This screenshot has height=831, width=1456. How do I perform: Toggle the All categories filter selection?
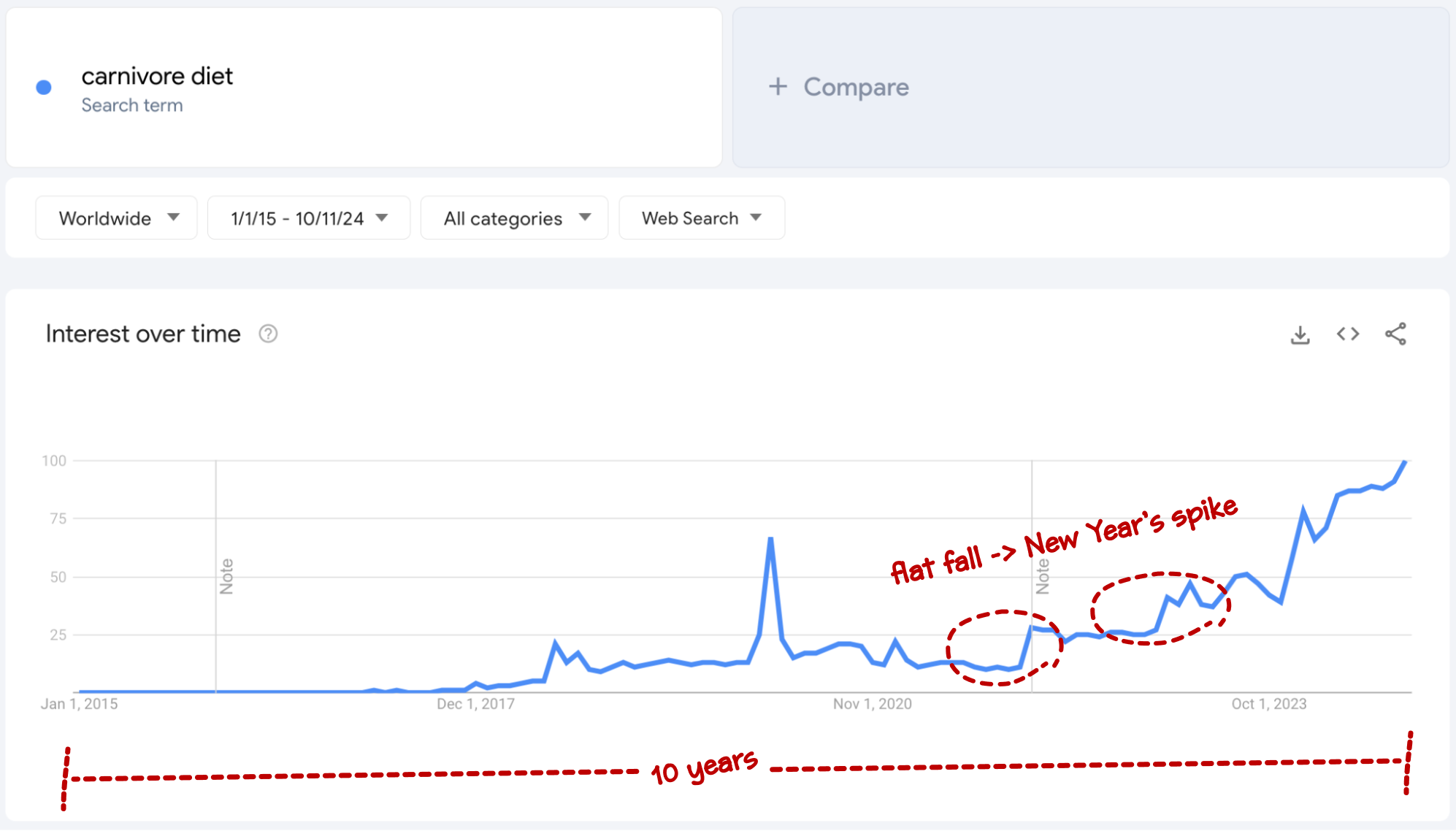511,218
